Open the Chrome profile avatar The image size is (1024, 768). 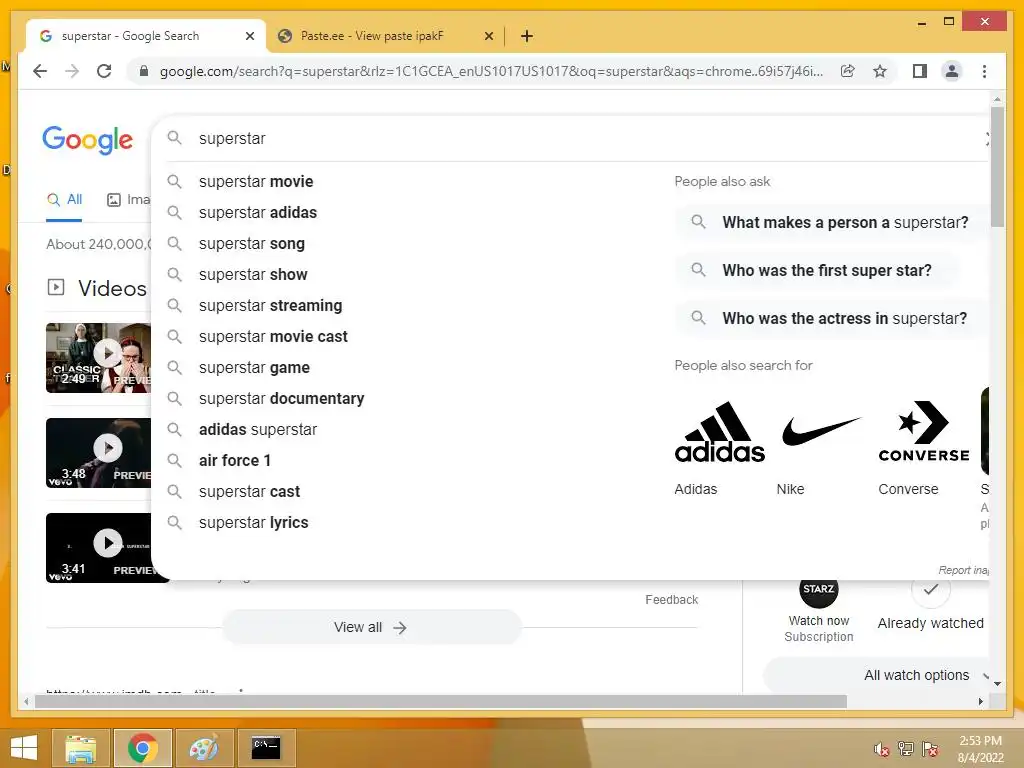coord(952,71)
